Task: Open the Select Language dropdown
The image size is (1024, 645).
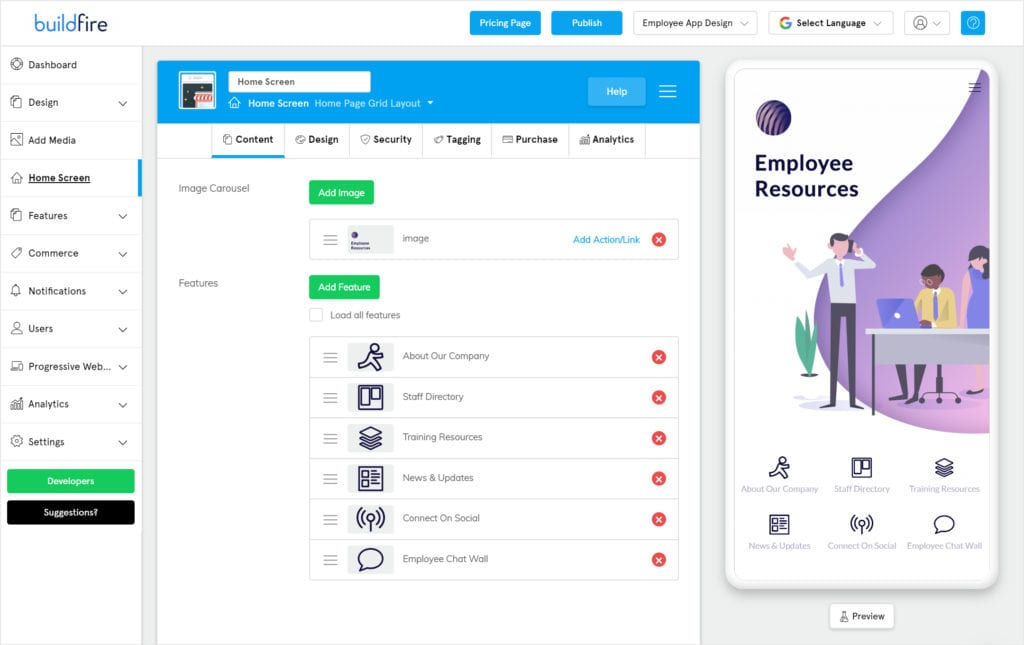Action: tap(830, 23)
